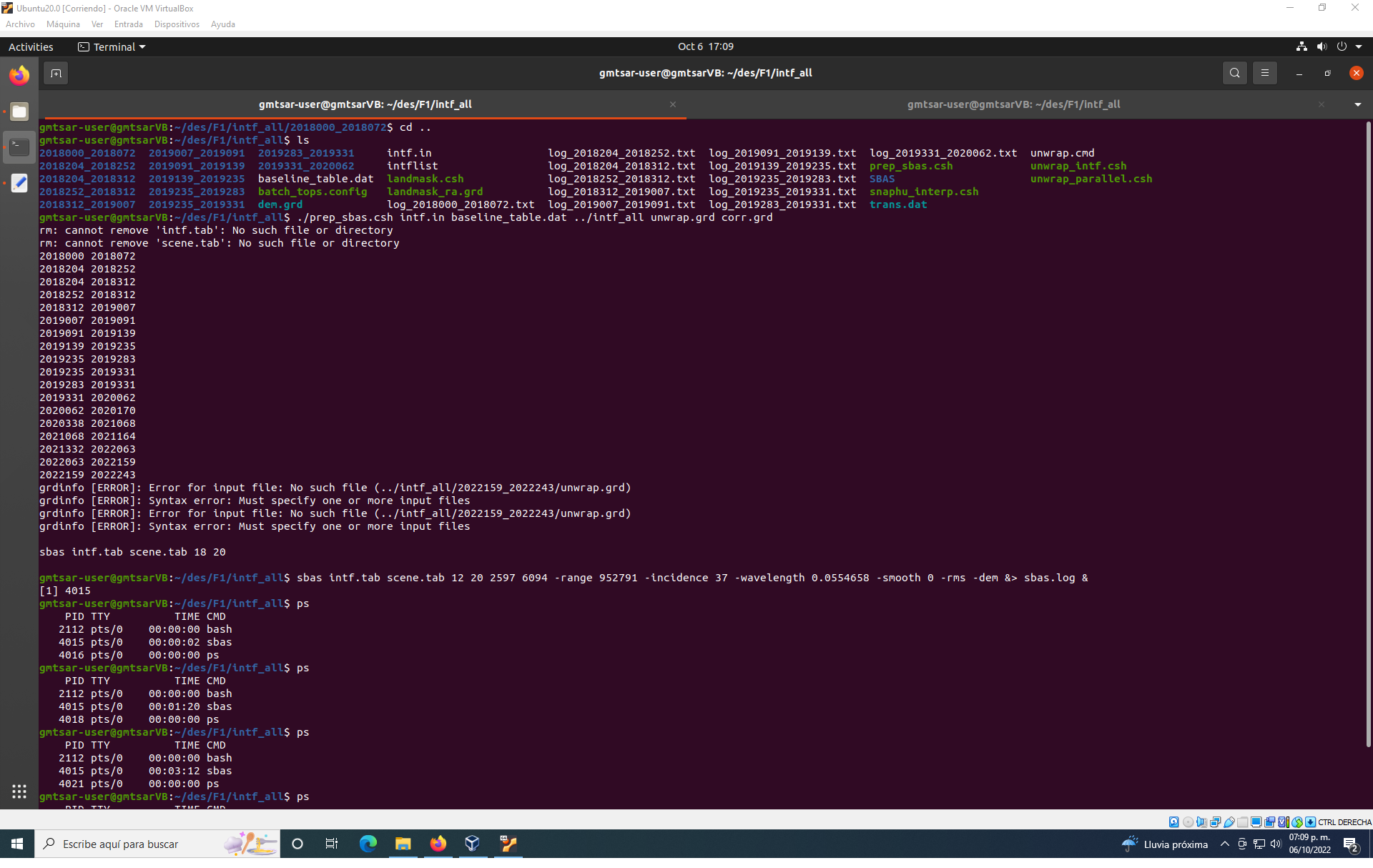Switch to the second gmtsar-user terminal tab
The image size is (1373, 868).
tap(1013, 104)
